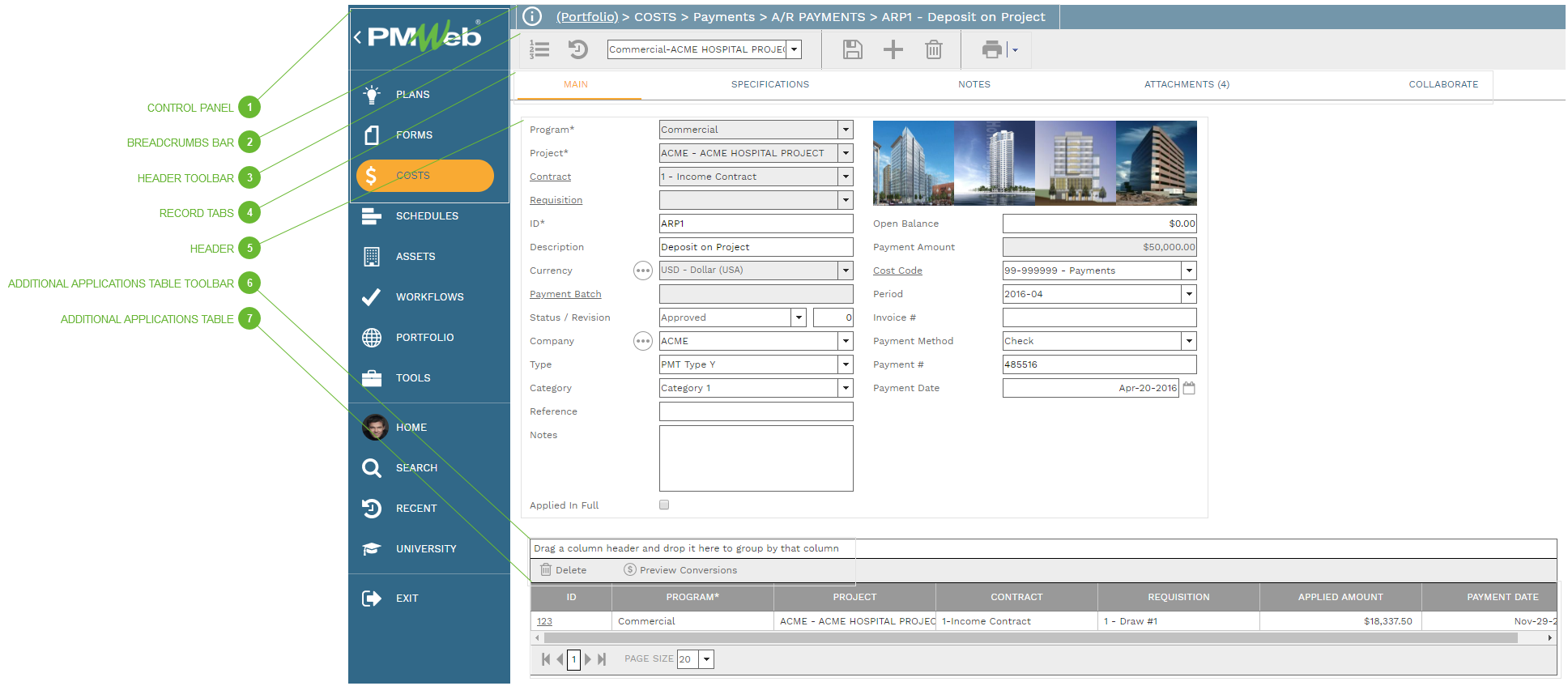Select Schedules in the control panel

click(427, 216)
